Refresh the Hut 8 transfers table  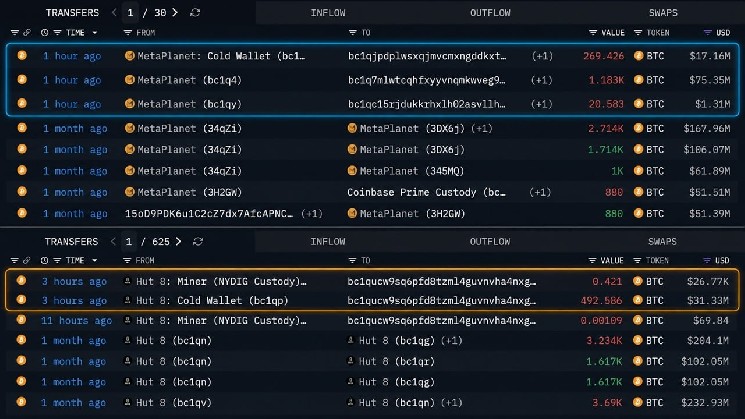click(198, 241)
